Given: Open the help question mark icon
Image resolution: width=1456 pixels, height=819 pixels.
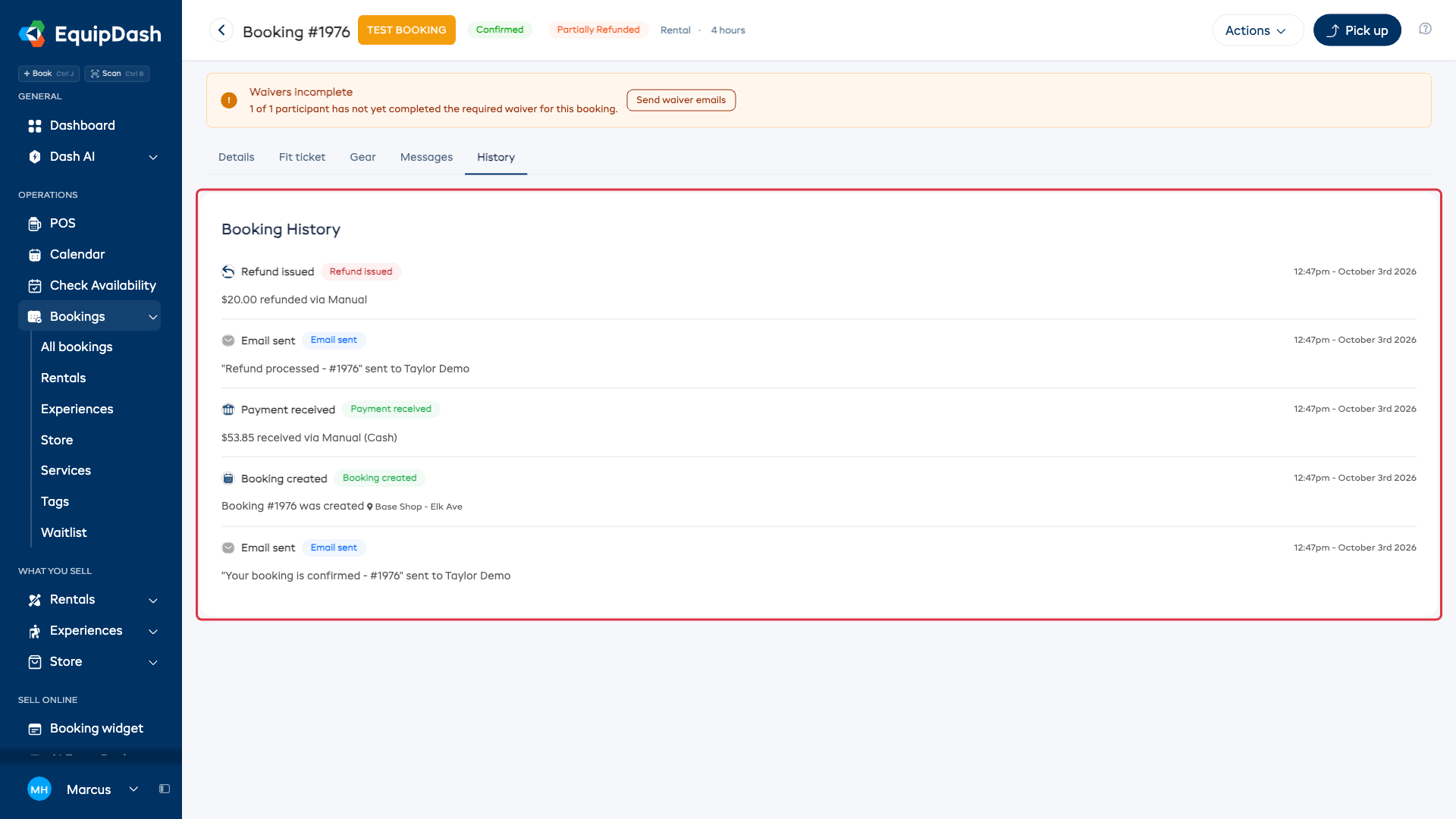Looking at the screenshot, I should point(1425,29).
